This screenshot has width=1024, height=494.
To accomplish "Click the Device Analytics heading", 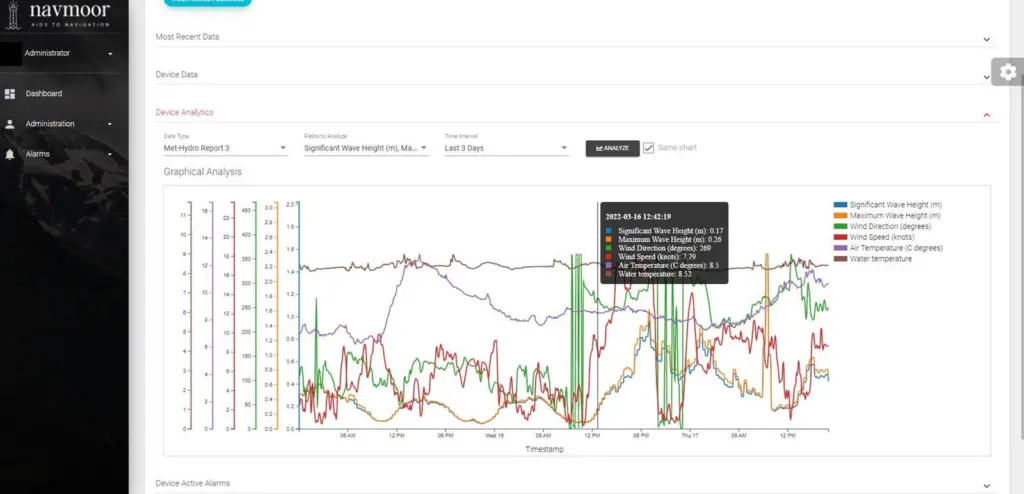I will [184, 112].
